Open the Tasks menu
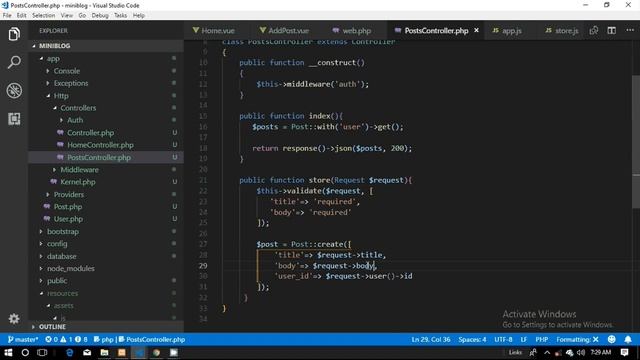 coord(120,15)
